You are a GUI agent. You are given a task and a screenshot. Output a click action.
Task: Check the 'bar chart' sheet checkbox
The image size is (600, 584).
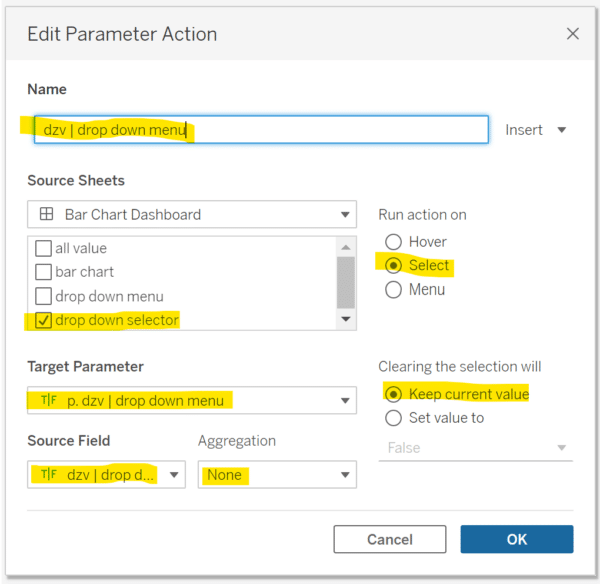coord(43,272)
